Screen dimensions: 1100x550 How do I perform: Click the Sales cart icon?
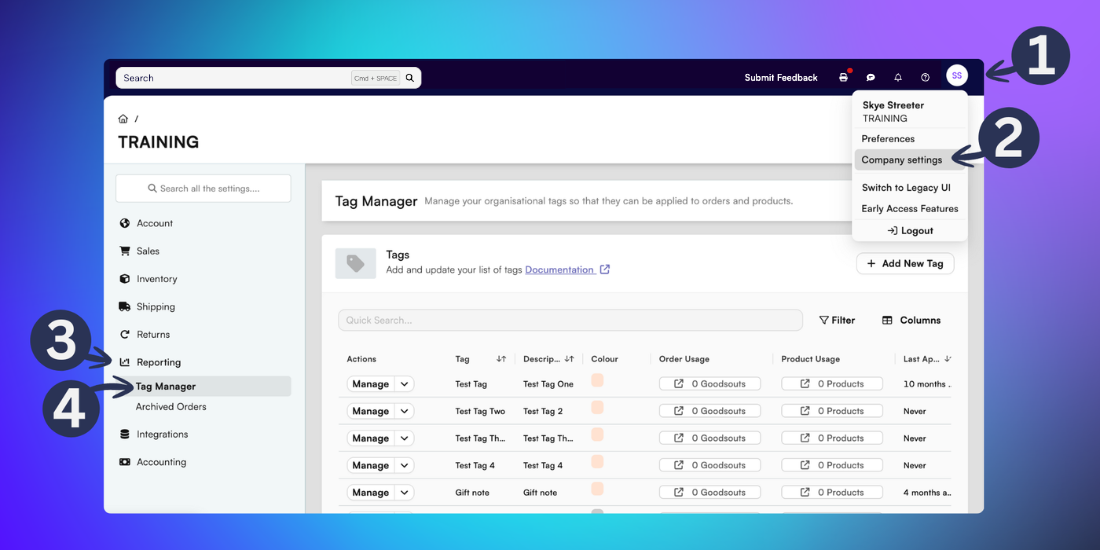[125, 250]
